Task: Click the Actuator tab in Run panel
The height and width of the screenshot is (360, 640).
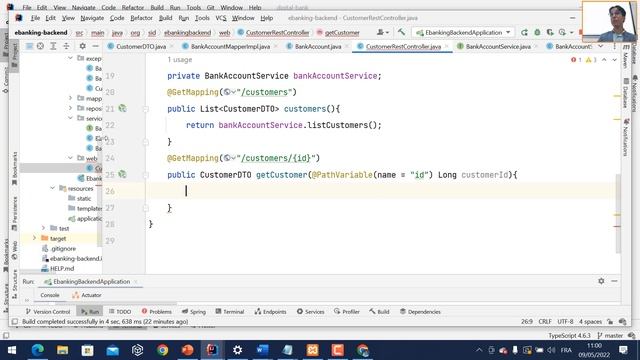Action: click(x=87, y=295)
